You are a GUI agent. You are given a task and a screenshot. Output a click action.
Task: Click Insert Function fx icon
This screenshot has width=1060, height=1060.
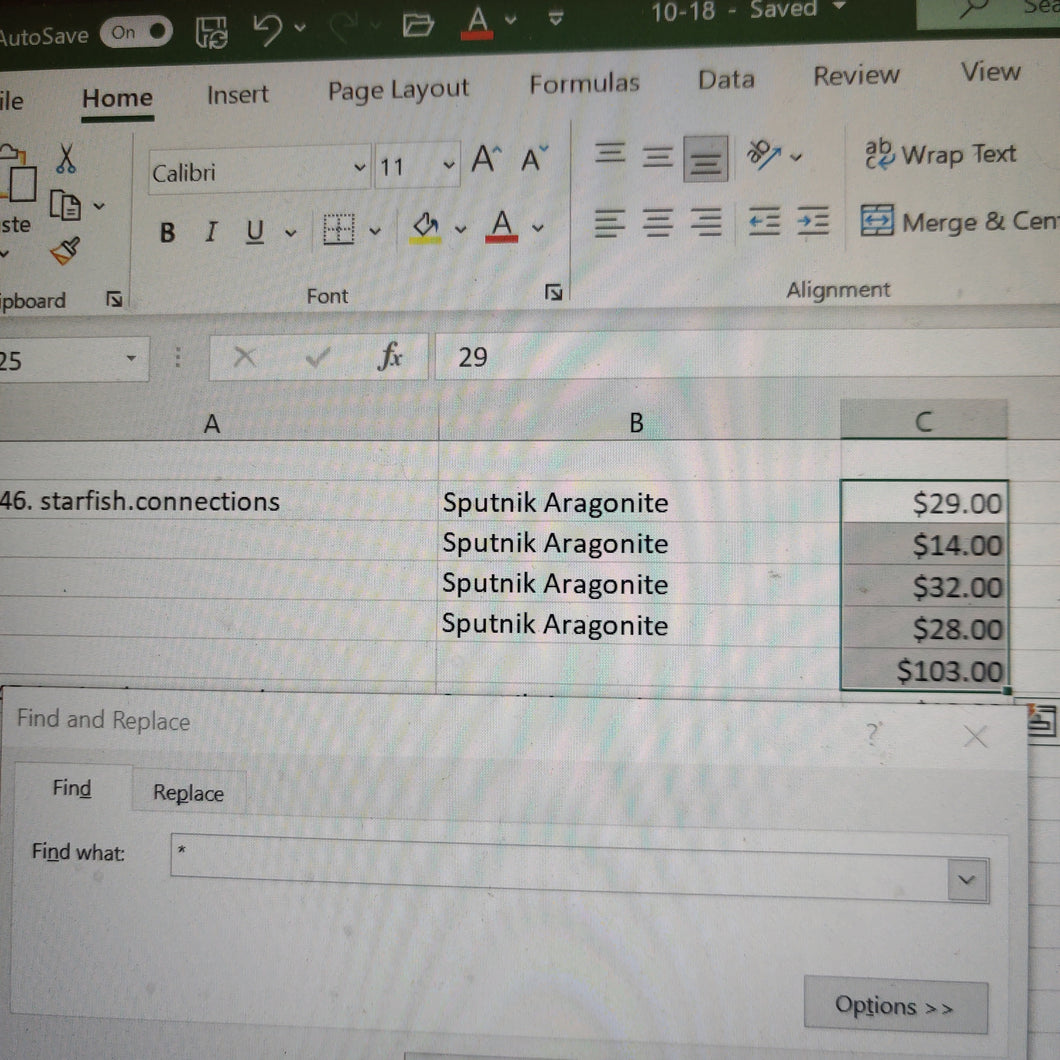390,356
